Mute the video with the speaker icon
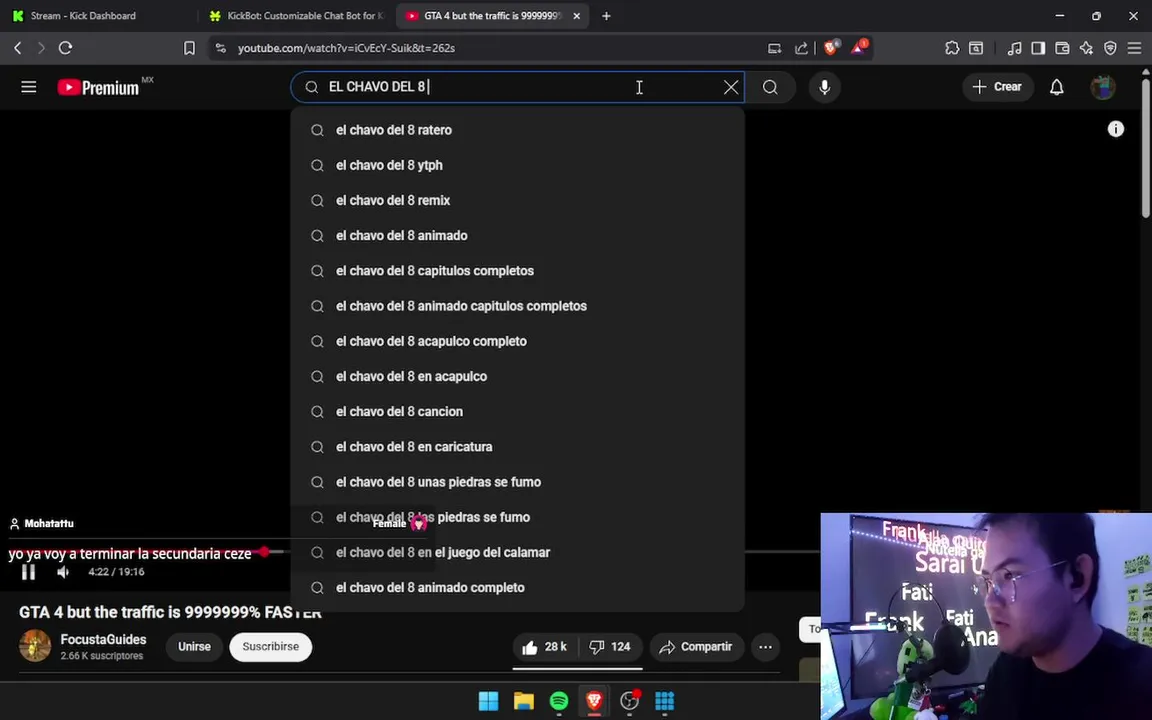The image size is (1152, 720). coord(63,572)
